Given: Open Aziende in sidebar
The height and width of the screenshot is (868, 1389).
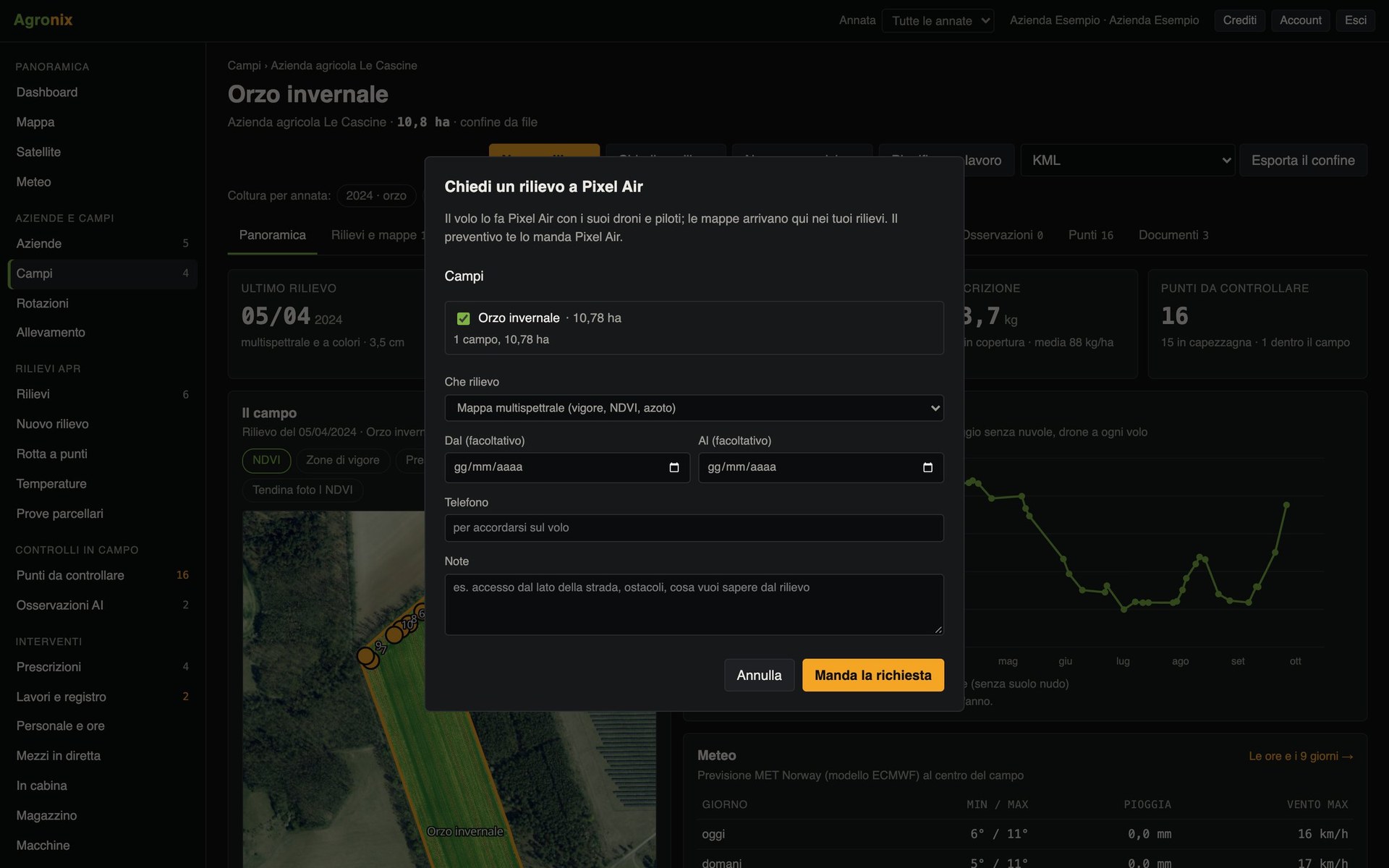Looking at the screenshot, I should 102,244.
